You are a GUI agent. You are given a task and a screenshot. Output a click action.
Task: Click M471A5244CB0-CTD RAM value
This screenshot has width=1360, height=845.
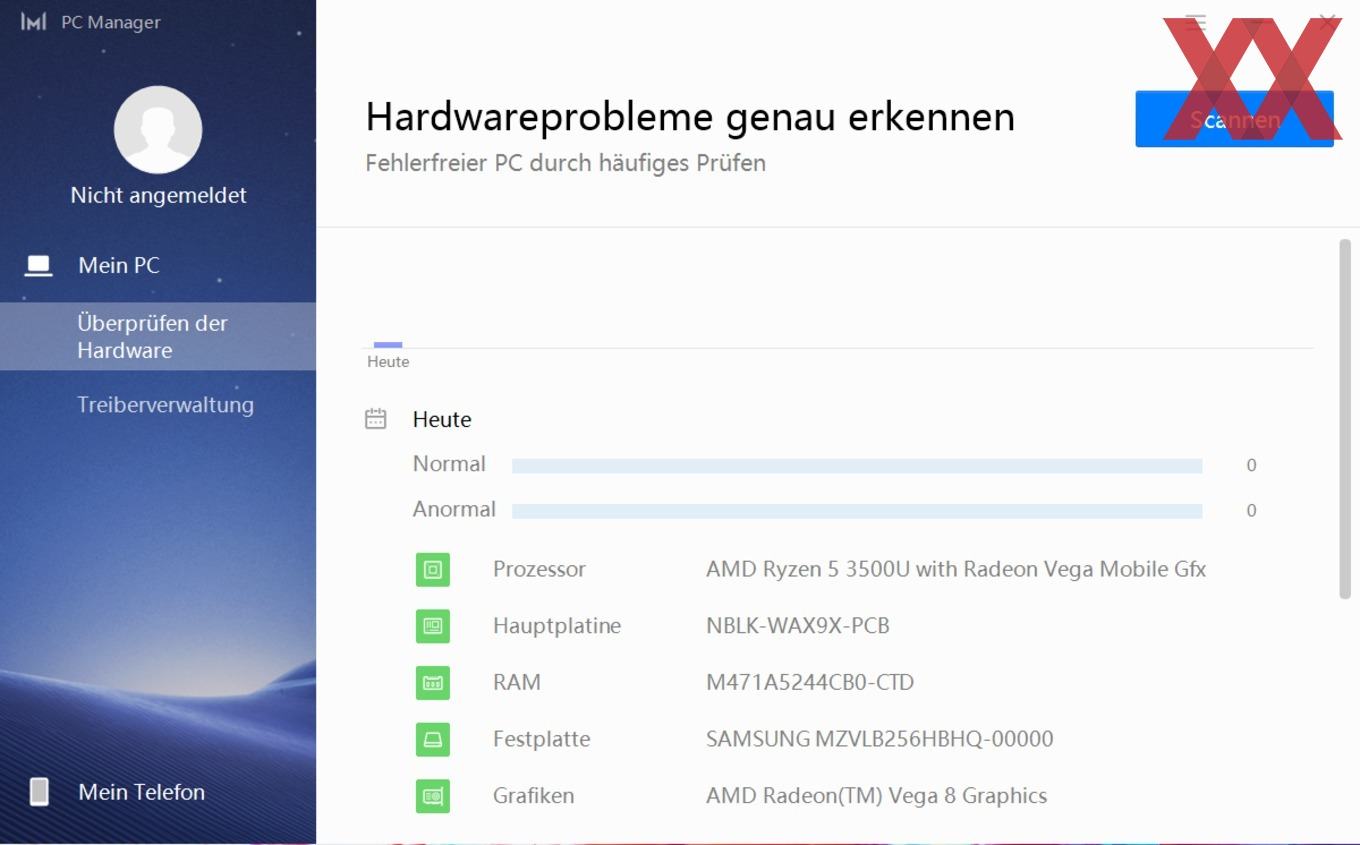click(810, 682)
